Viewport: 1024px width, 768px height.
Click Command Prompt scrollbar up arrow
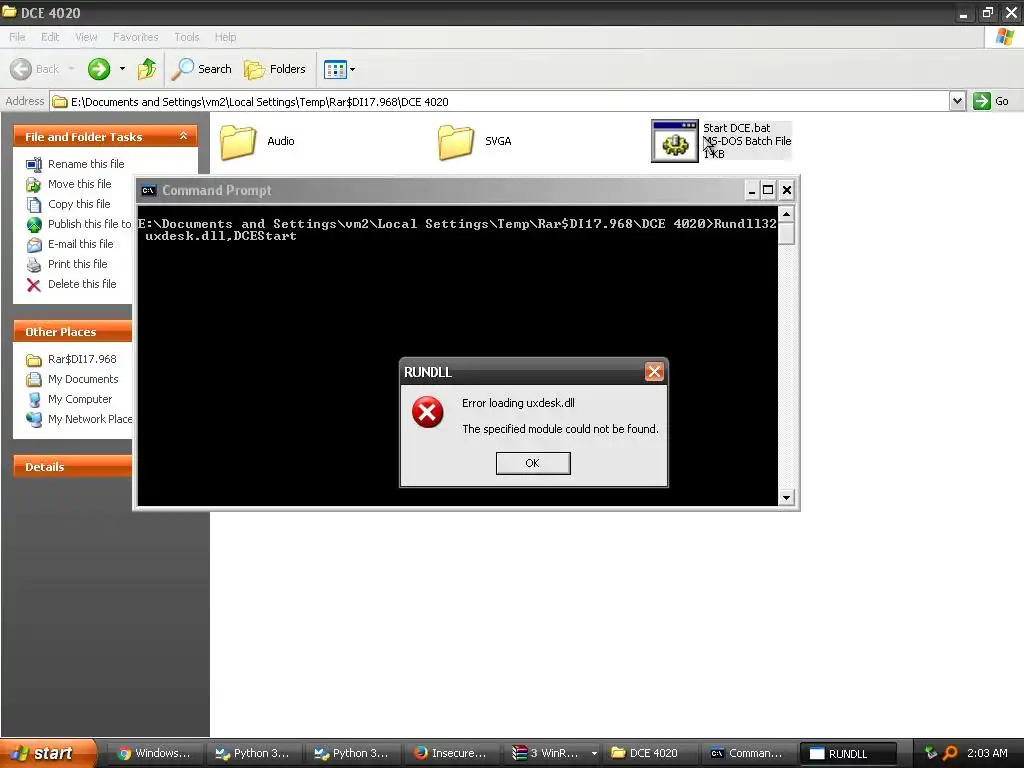tap(786, 214)
